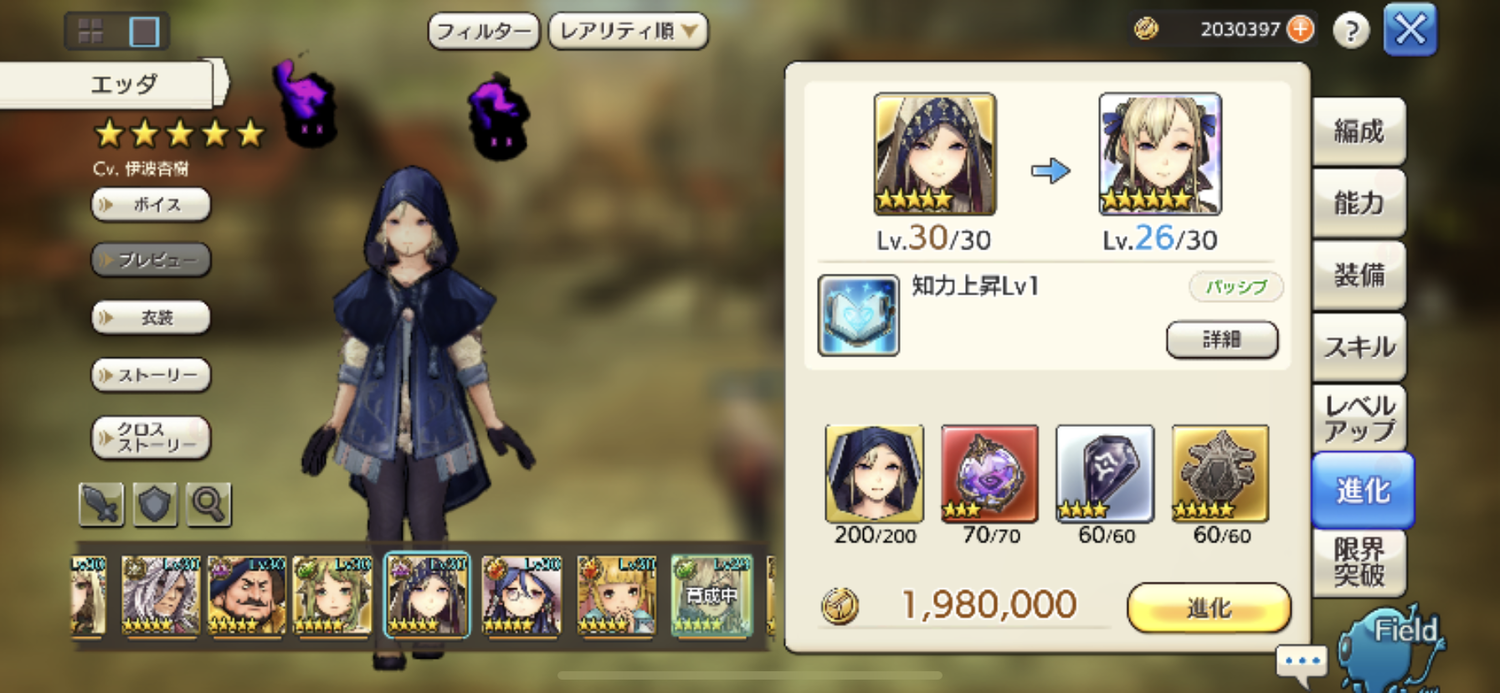
Task: Click the sword weapon icon
Action: (x=101, y=504)
